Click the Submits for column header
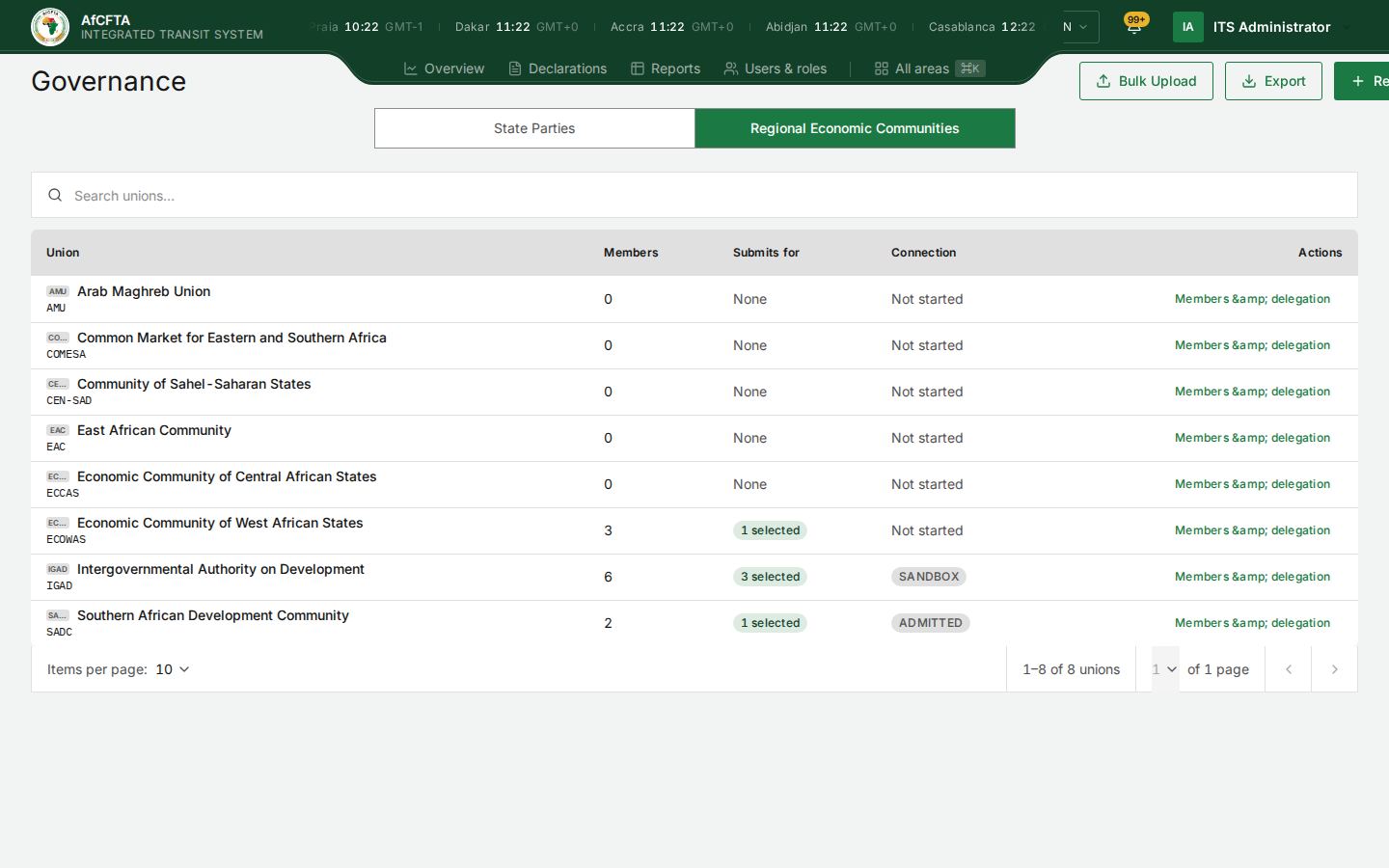Viewport: 1389px width, 868px height. pos(766,253)
